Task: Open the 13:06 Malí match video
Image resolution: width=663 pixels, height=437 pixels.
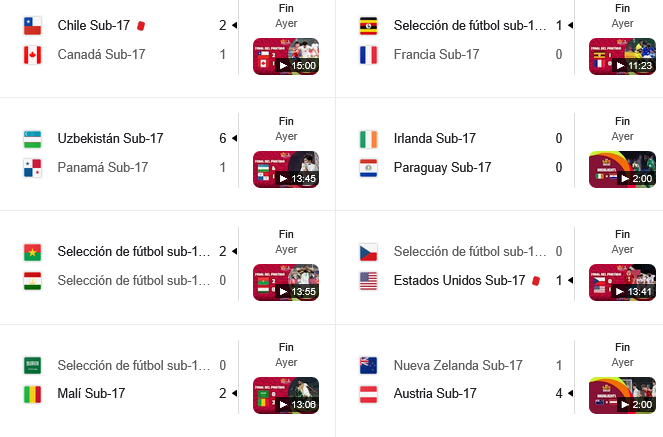Action: pos(286,395)
